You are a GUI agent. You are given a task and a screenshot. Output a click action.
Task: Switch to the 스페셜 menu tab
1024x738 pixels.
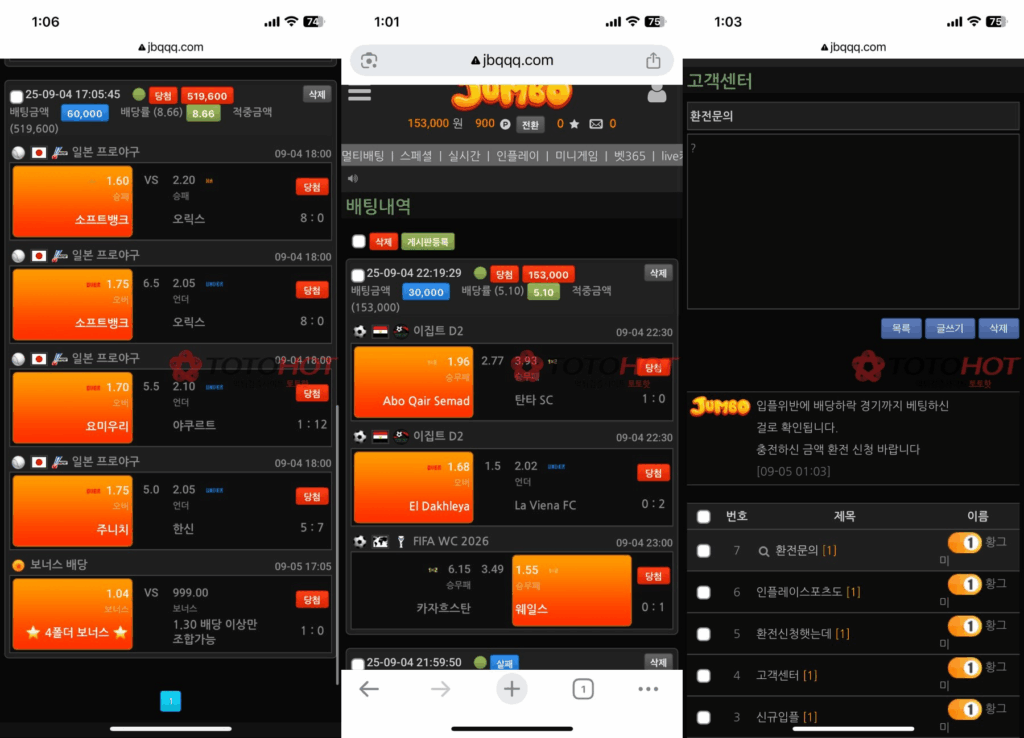point(416,156)
